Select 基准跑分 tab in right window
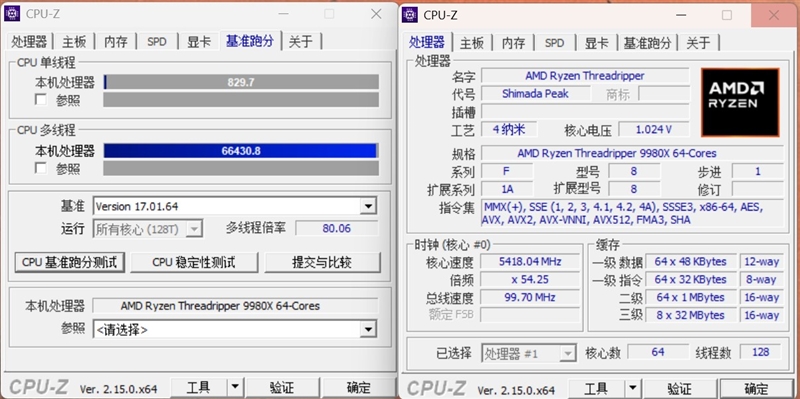Viewport: 800px width, 399px height. (647, 43)
